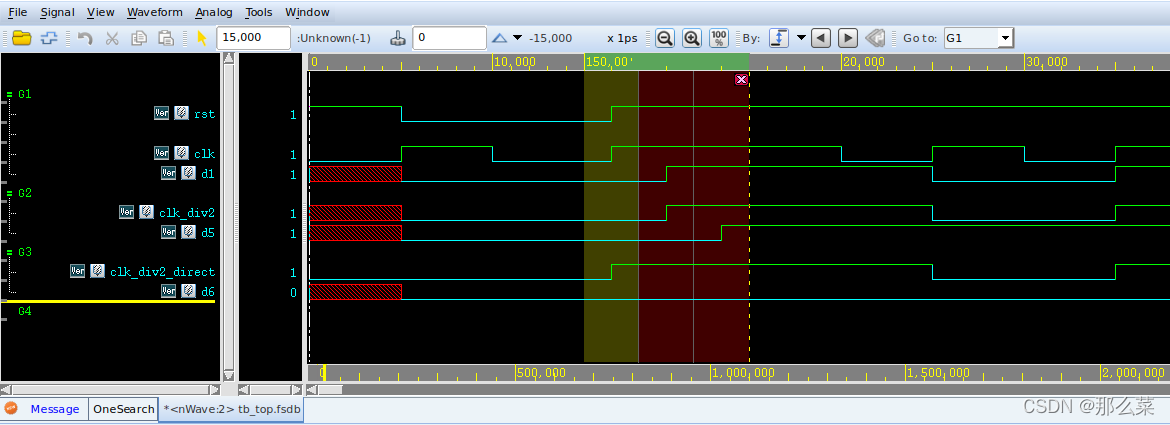Open the Analog menu
Viewport: 1170px width, 425px height.
pos(214,12)
